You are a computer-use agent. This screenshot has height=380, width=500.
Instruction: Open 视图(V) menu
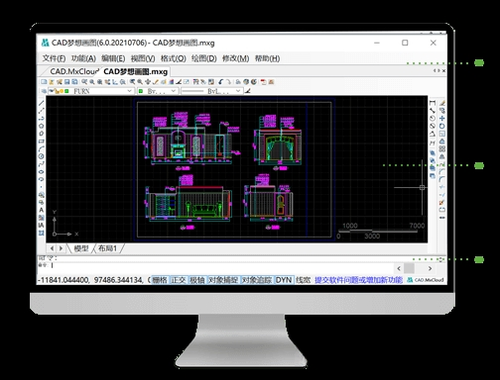point(143,58)
